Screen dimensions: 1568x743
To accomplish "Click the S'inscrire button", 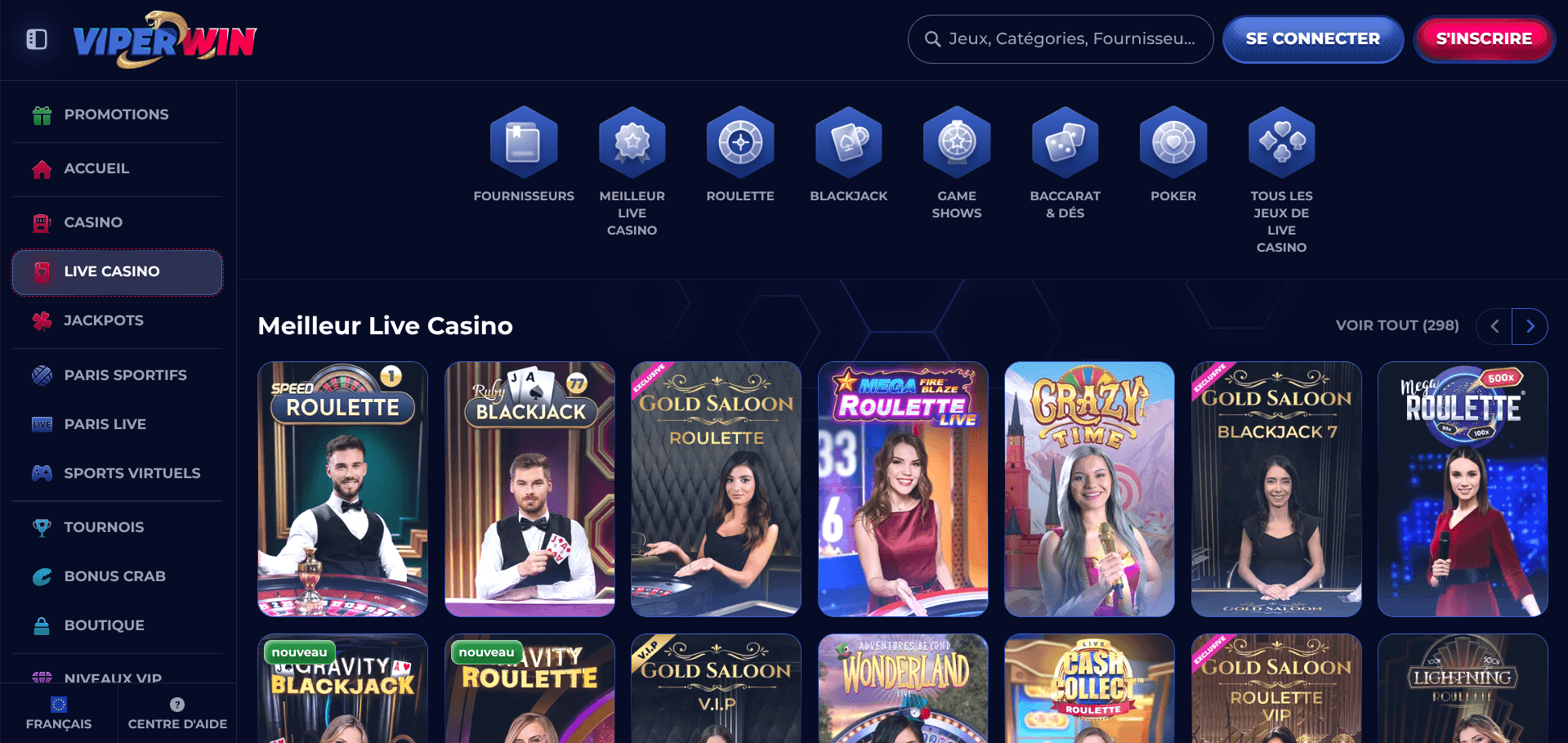I will 1484,39.
